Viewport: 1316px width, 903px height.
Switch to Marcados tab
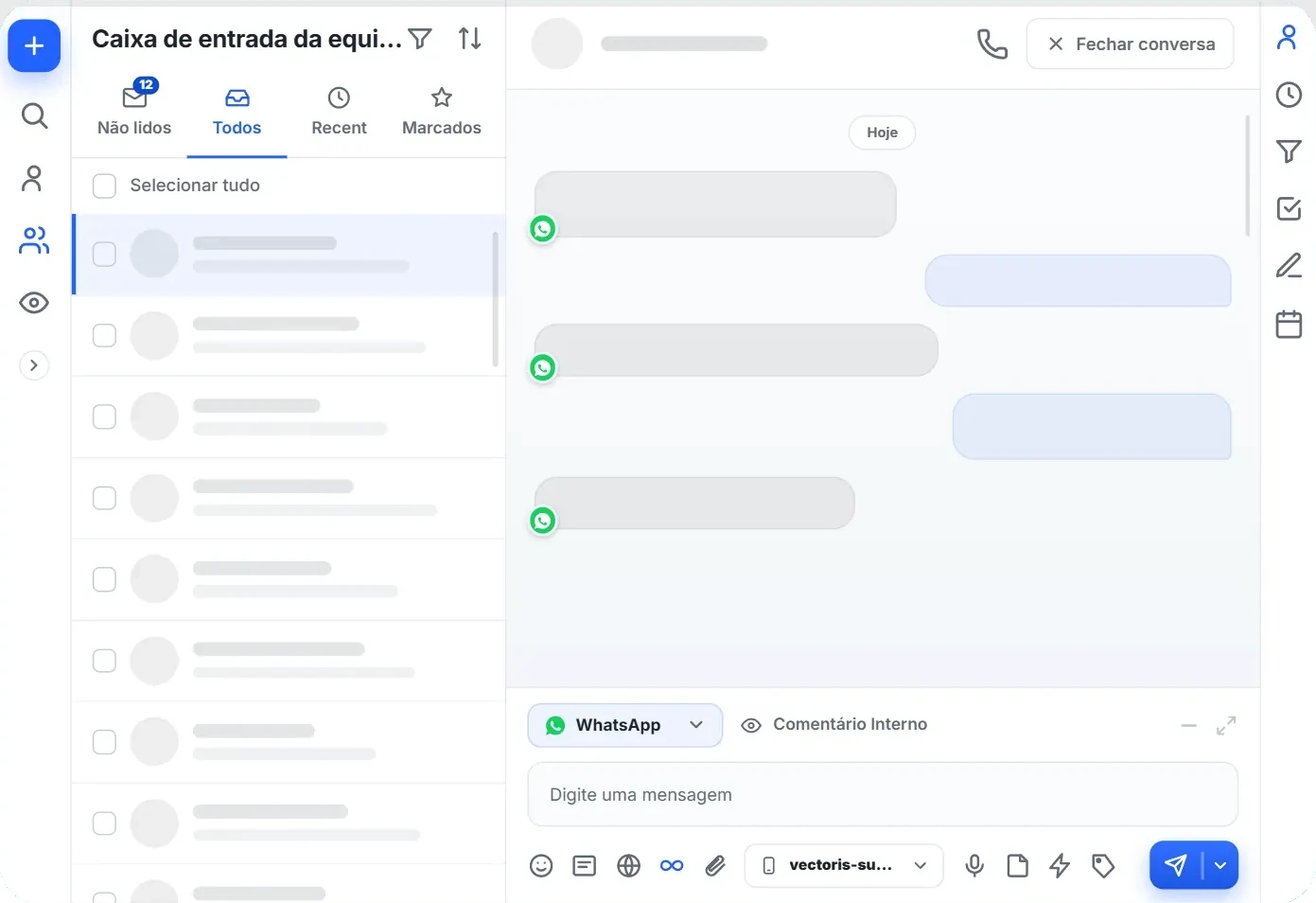[442, 114]
